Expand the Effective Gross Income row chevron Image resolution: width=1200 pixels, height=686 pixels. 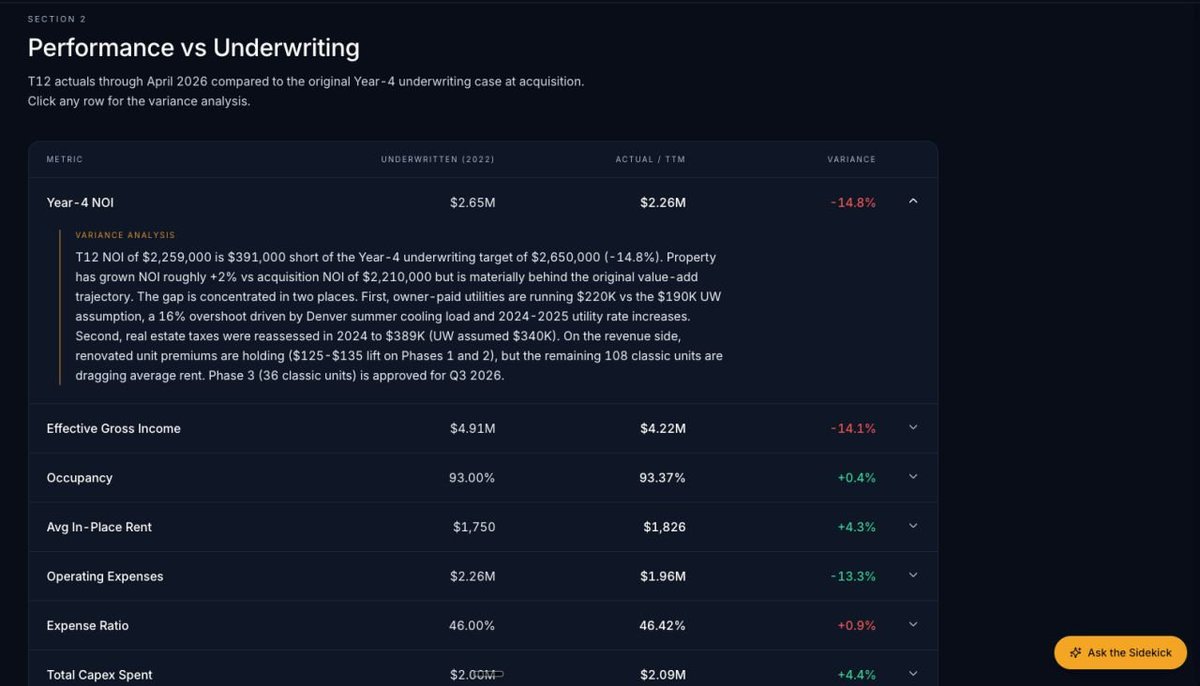tap(913, 428)
